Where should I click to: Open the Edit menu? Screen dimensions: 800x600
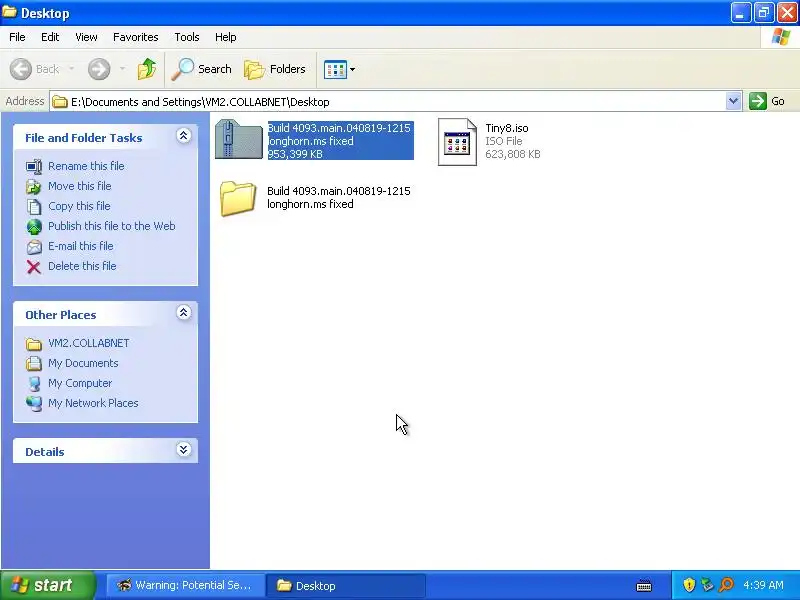point(50,37)
